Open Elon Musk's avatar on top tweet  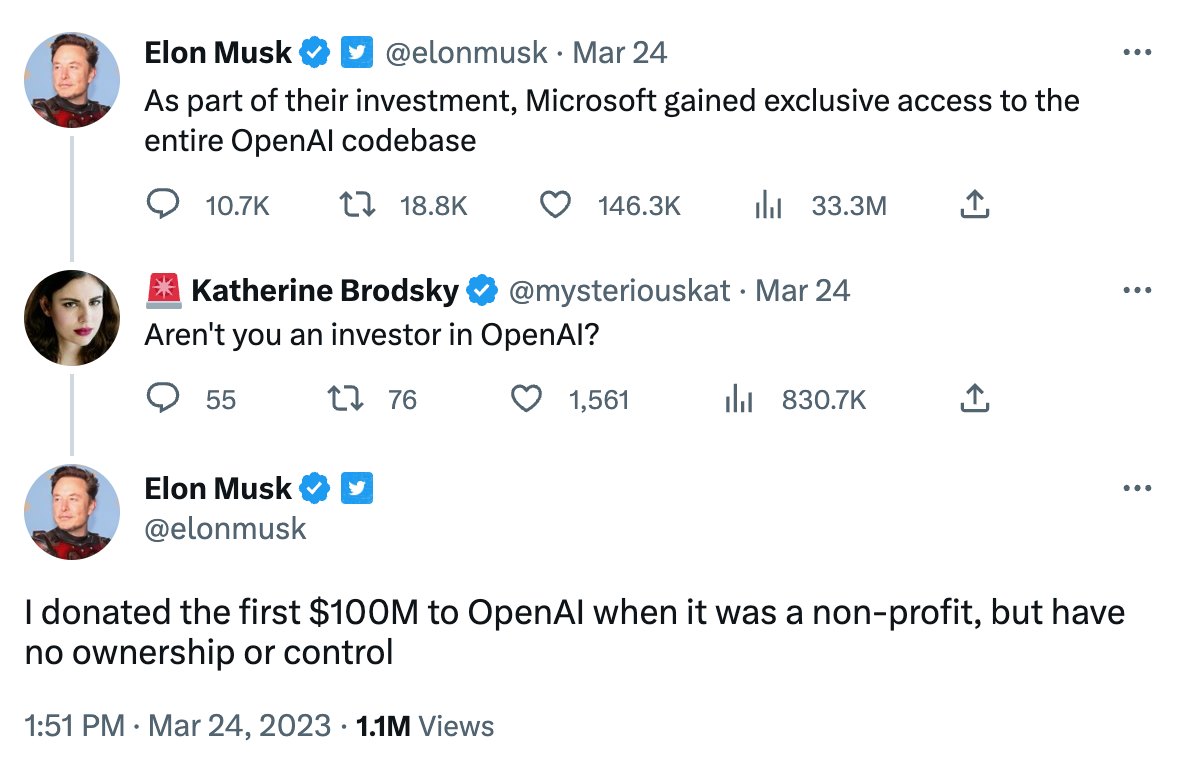[71, 78]
